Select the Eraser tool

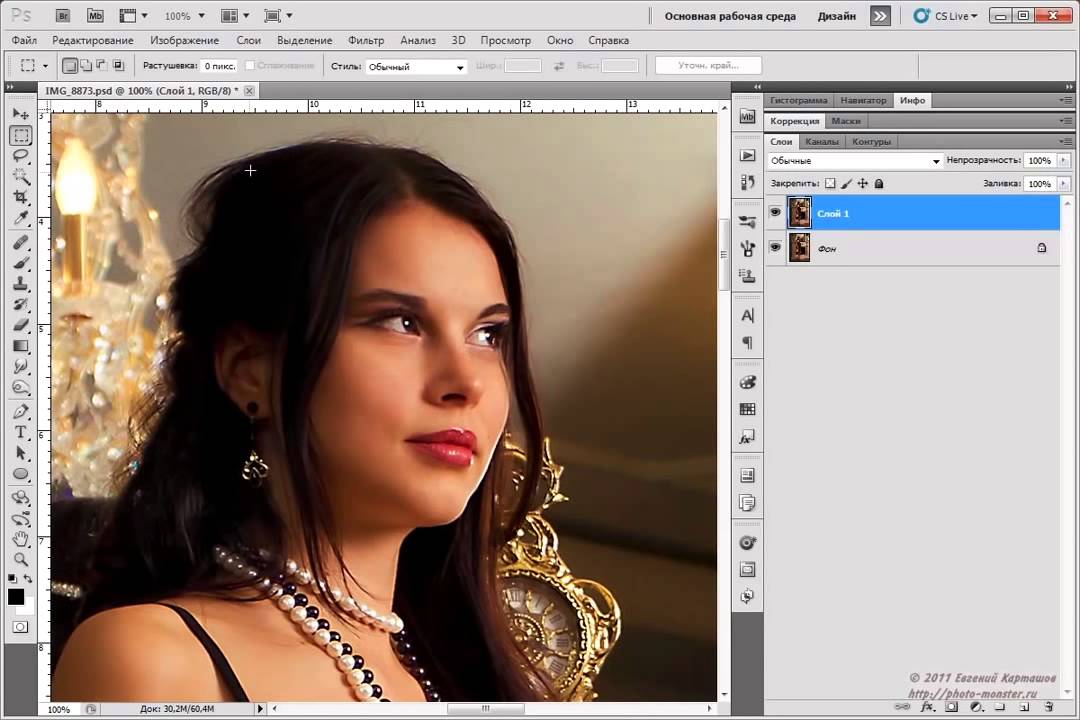(x=21, y=325)
